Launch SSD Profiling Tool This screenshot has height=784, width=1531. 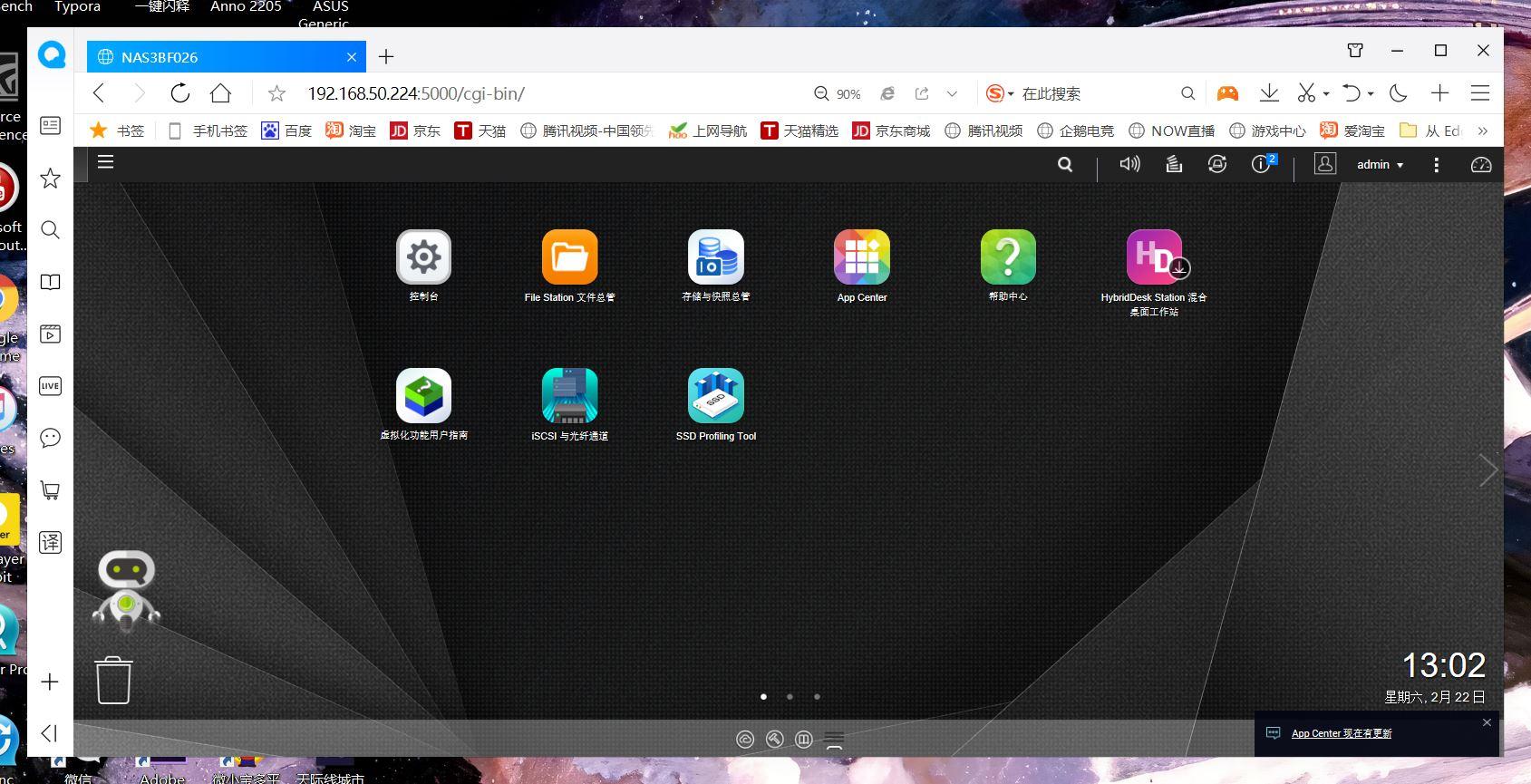[715, 396]
